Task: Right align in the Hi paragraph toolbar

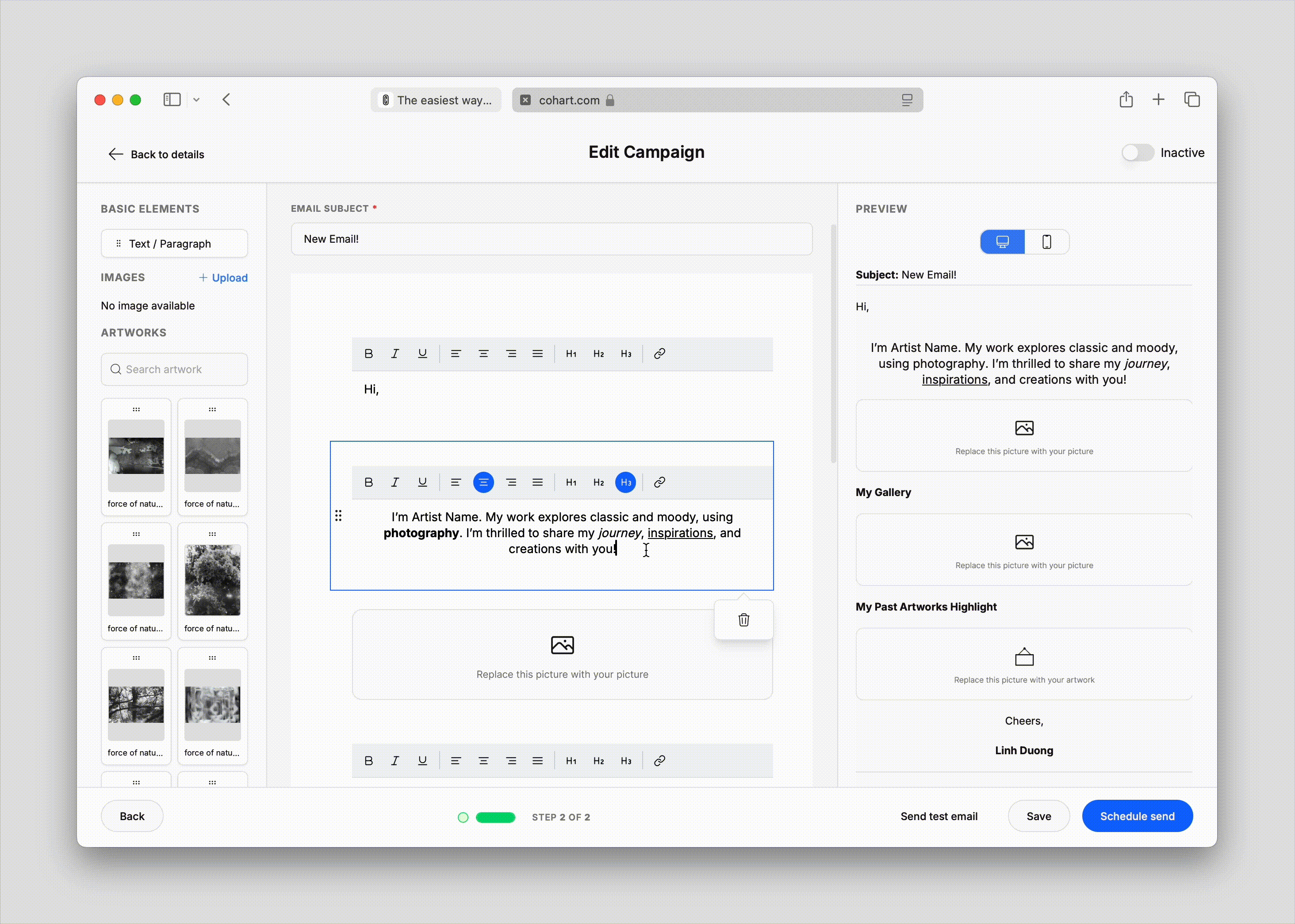Action: tap(511, 353)
